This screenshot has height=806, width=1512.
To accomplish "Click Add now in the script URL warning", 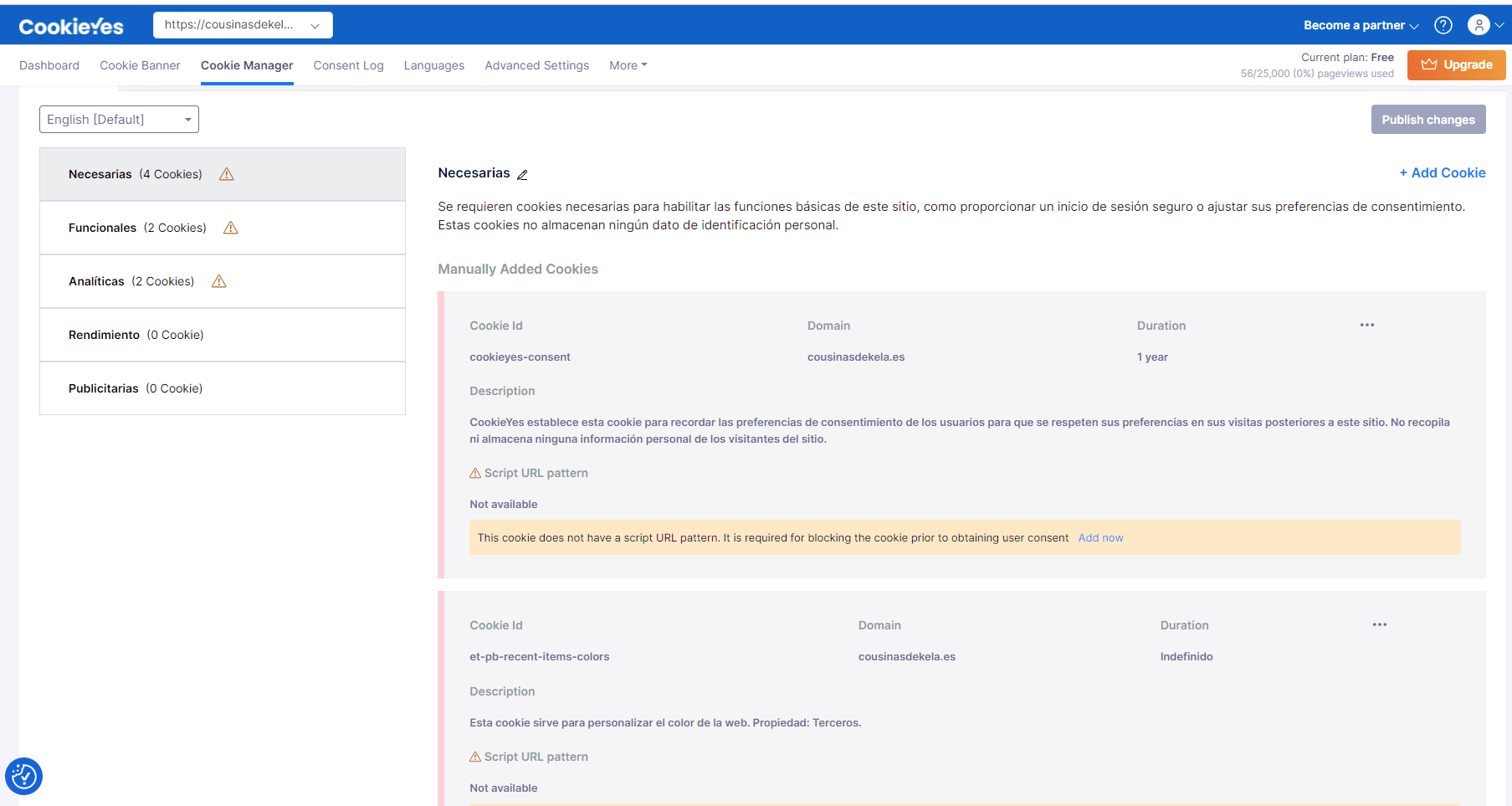I will tap(1100, 538).
